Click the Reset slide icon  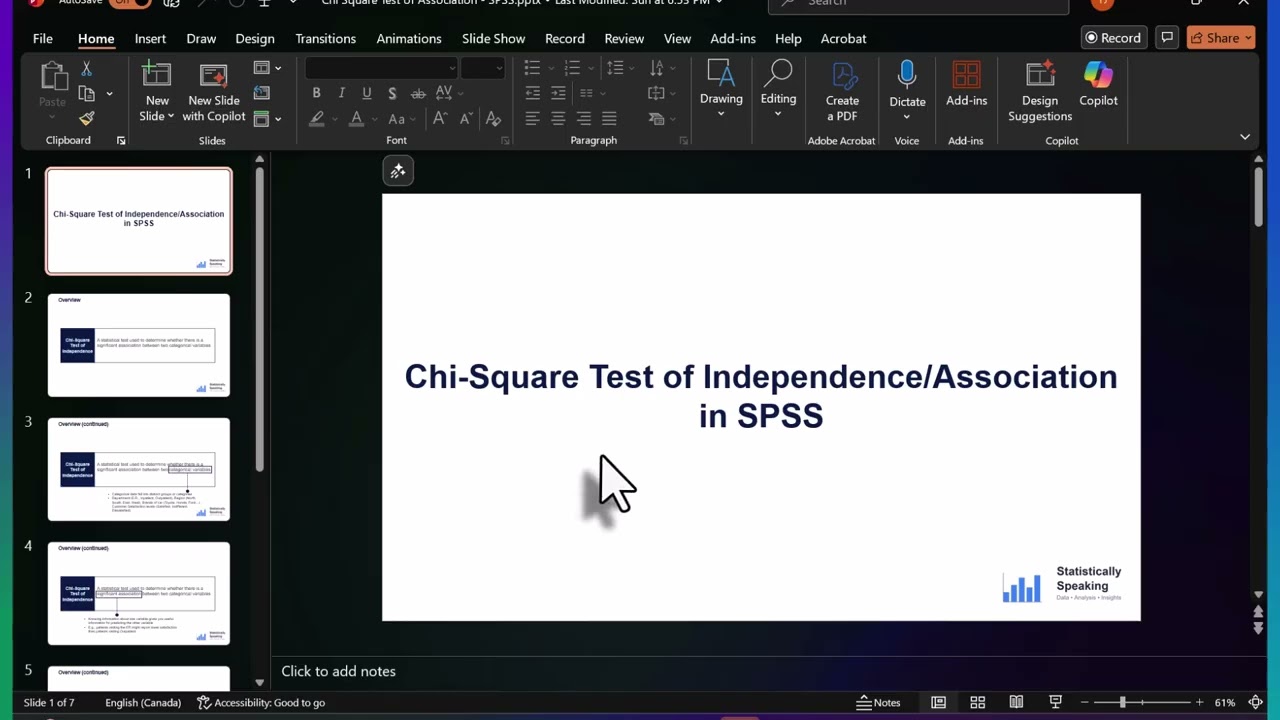(262, 93)
